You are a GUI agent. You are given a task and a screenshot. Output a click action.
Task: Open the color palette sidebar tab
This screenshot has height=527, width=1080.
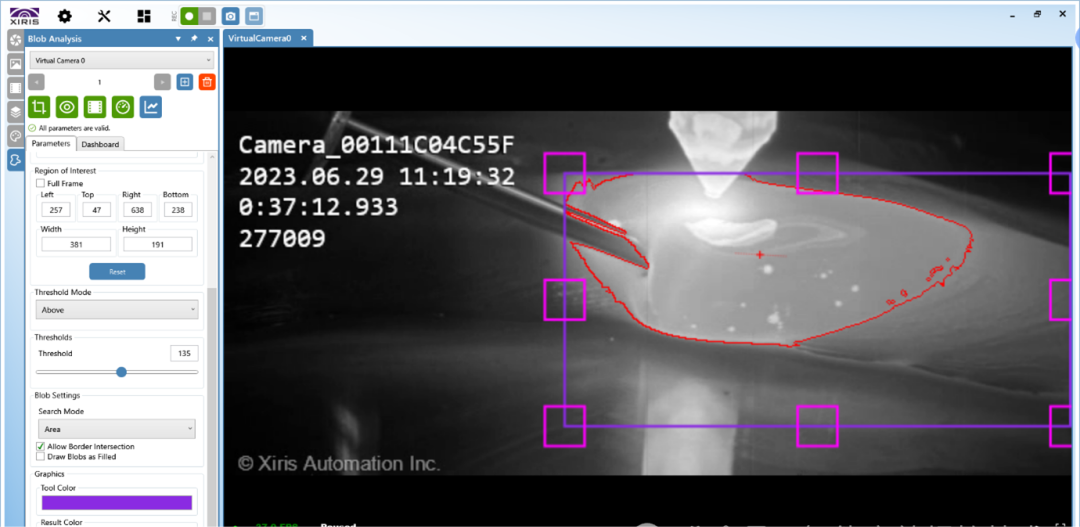pyautogui.click(x=15, y=136)
